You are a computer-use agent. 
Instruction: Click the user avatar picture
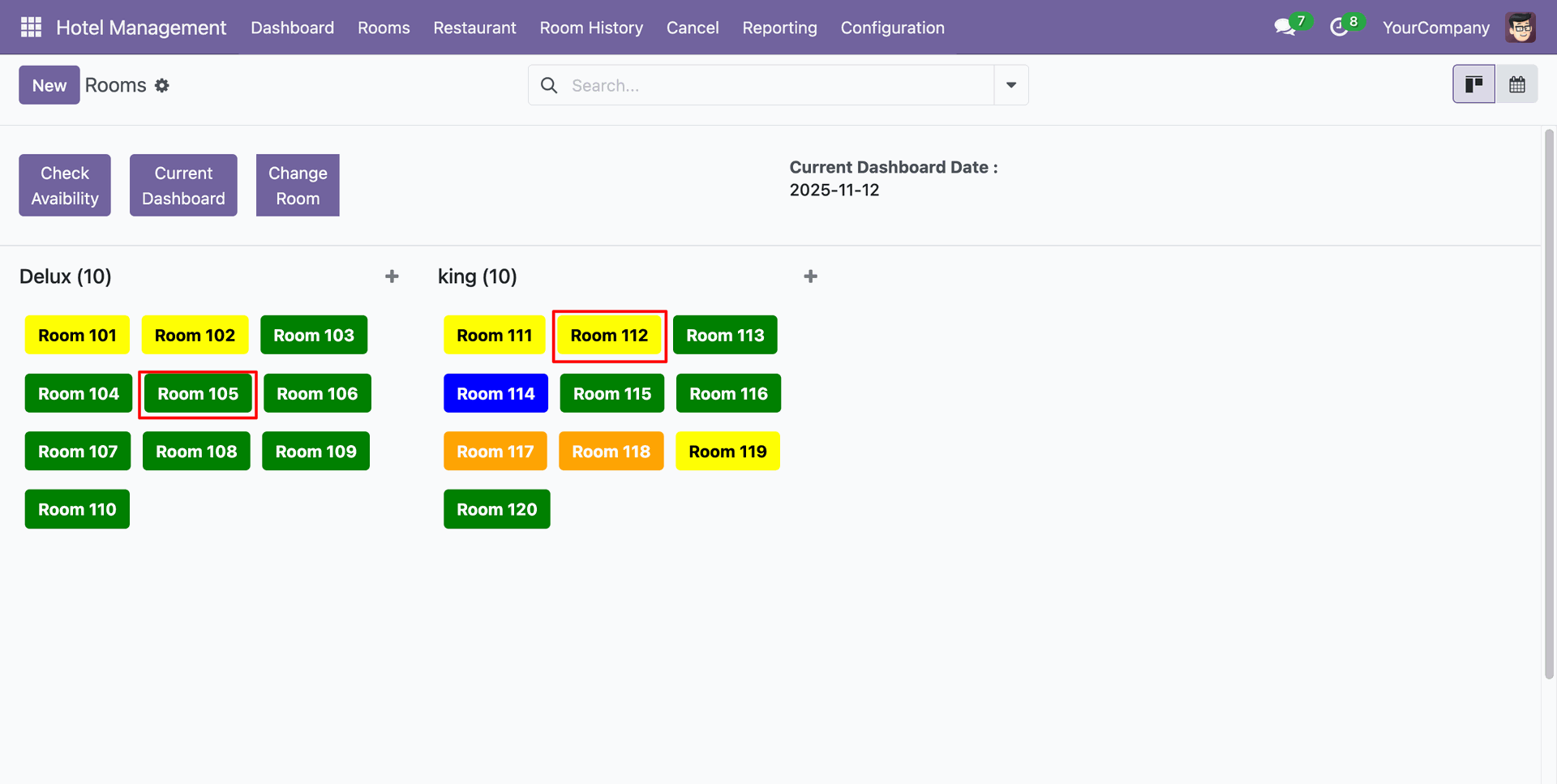(1521, 28)
